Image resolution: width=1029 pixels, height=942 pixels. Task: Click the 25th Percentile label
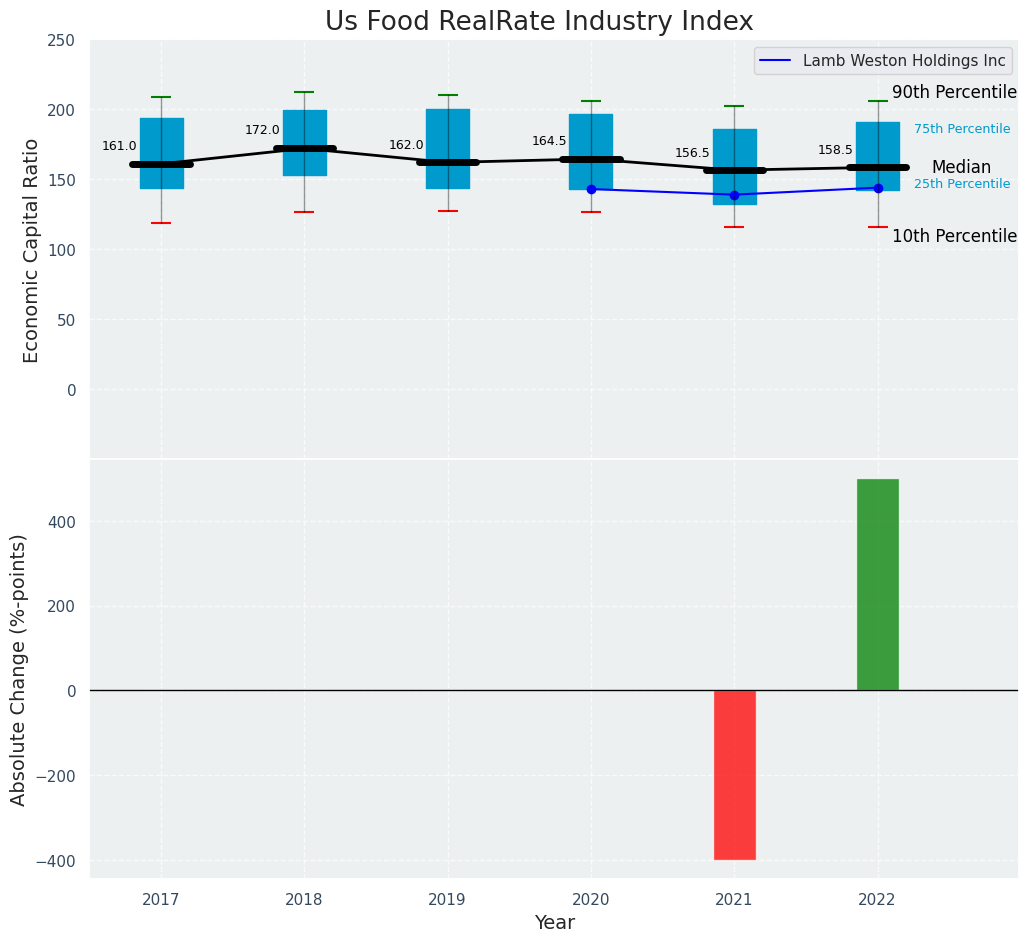962,184
